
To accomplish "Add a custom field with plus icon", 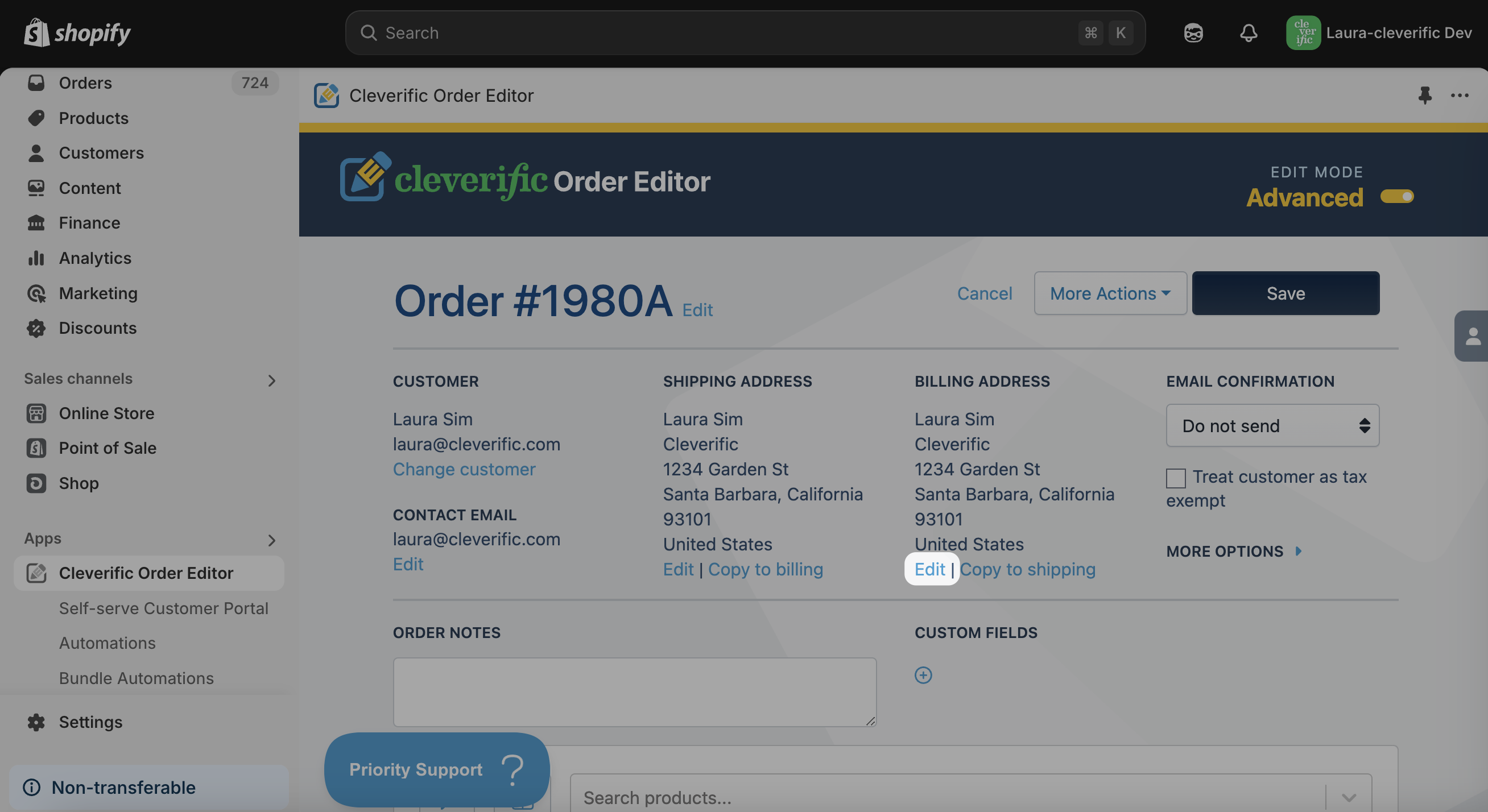I will 923,675.
